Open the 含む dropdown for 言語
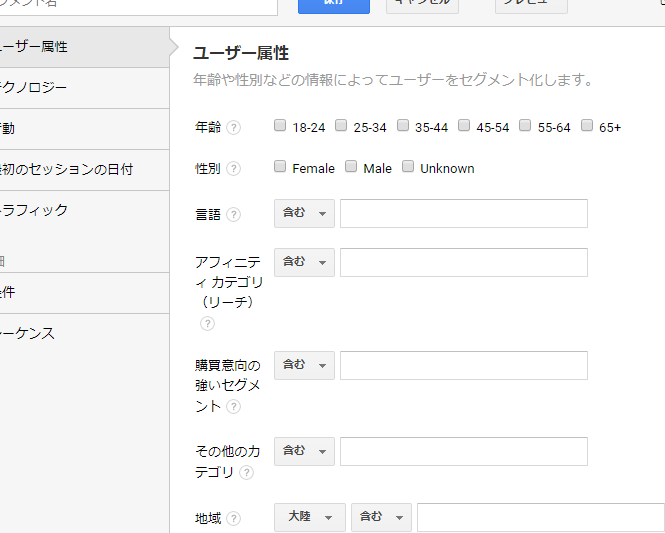Screen dimensions: 665x533 click(x=304, y=213)
